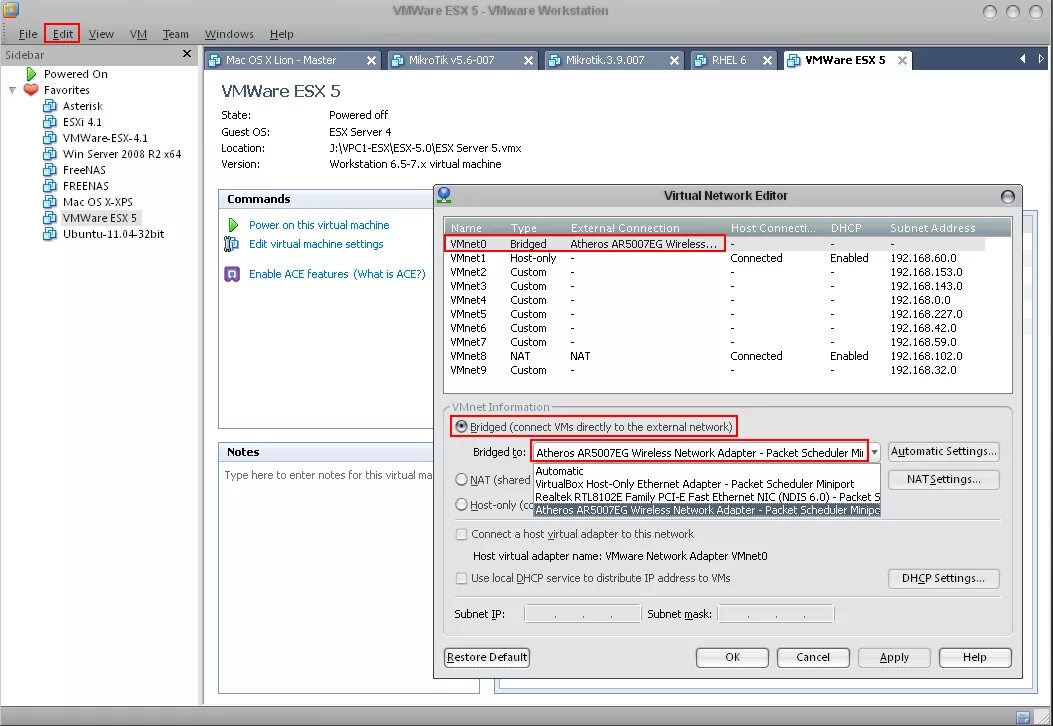Click Cancel in Virtual Network Editor
Viewport: 1053px width, 726px height.
click(x=813, y=657)
